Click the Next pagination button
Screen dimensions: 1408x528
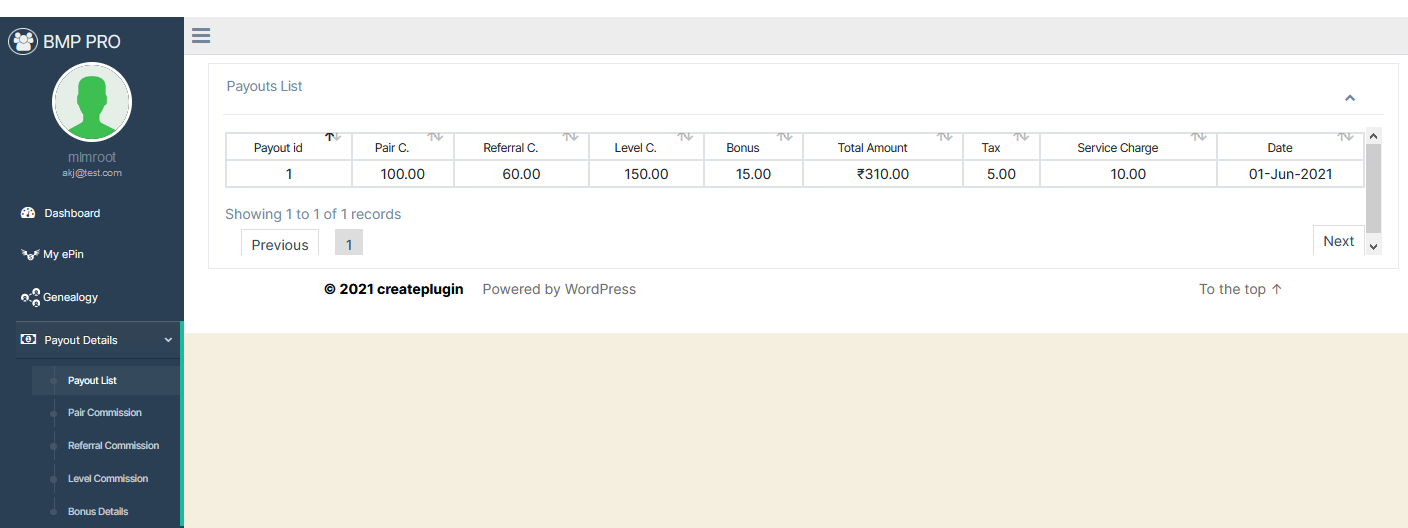point(1338,241)
